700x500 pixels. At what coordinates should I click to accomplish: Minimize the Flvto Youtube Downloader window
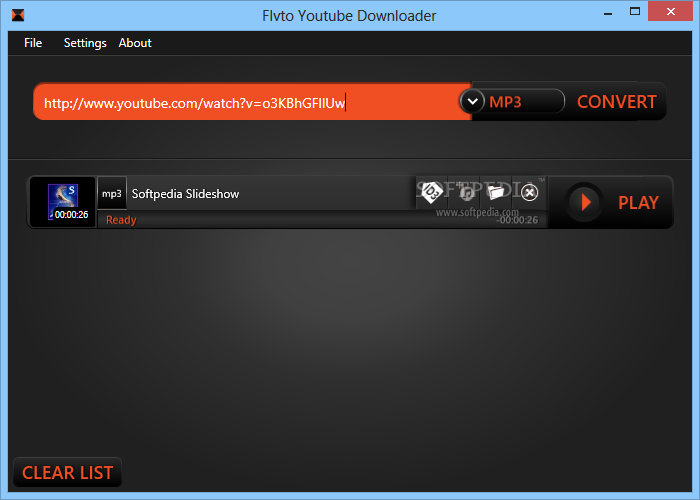pyautogui.click(x=608, y=12)
